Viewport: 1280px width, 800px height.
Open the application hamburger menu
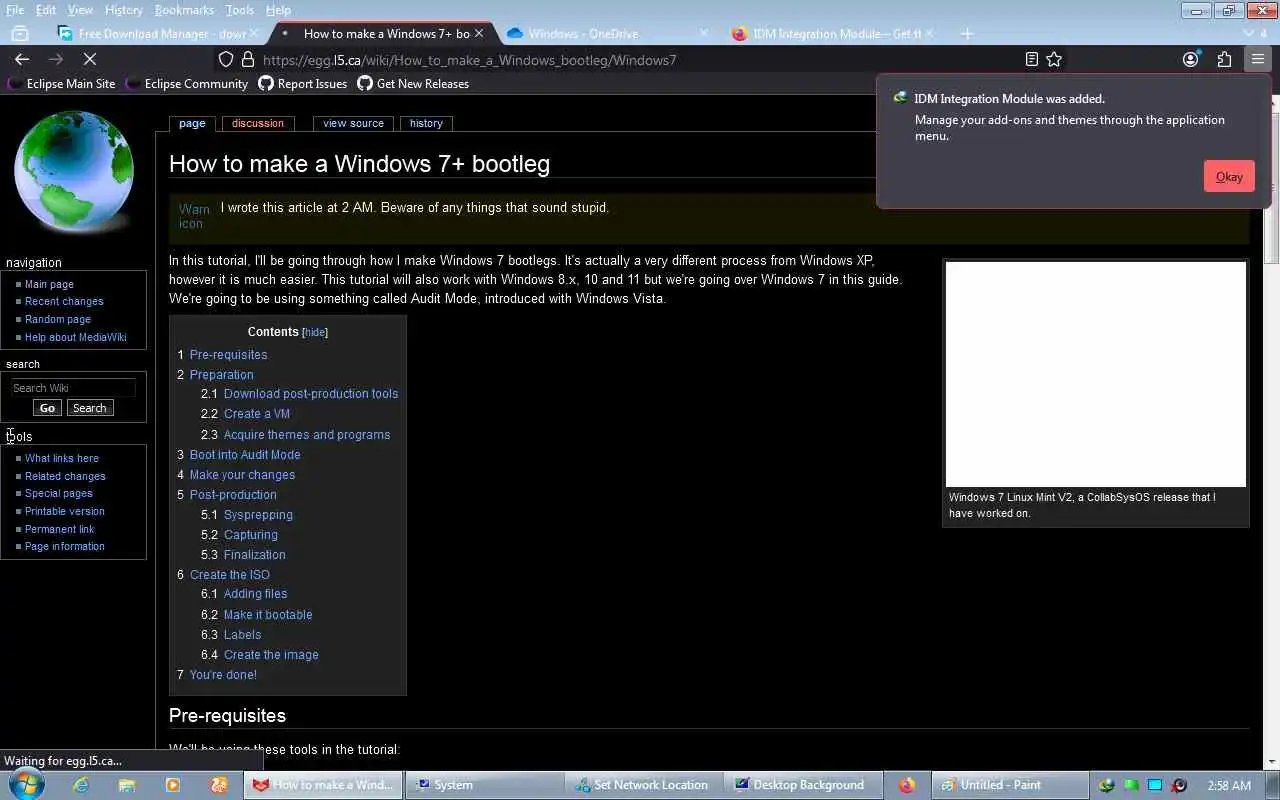pos(1257,60)
